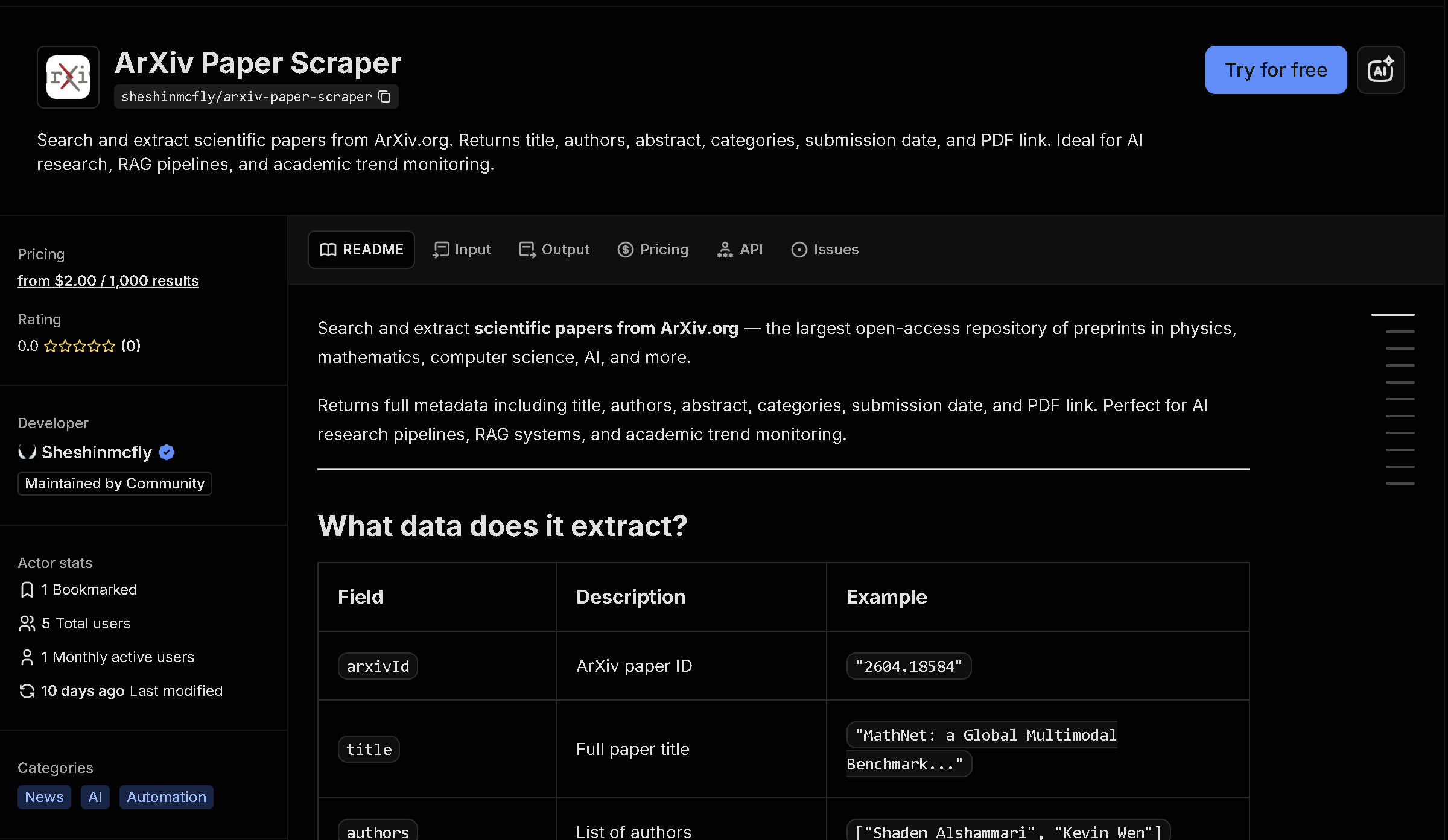Click the Pricing tab dollar icon
1448x840 pixels.
pos(626,250)
